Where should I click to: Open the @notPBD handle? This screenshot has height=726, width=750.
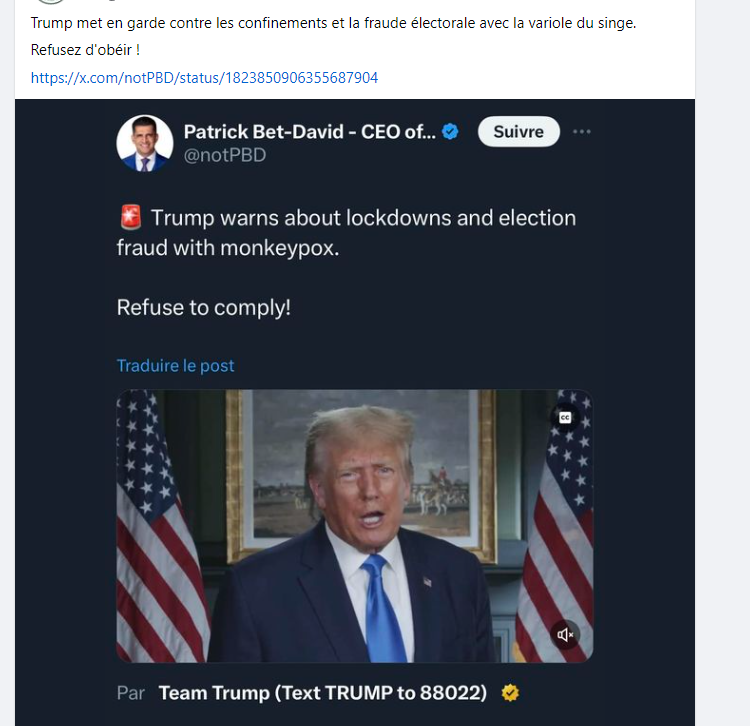[x=225, y=155]
